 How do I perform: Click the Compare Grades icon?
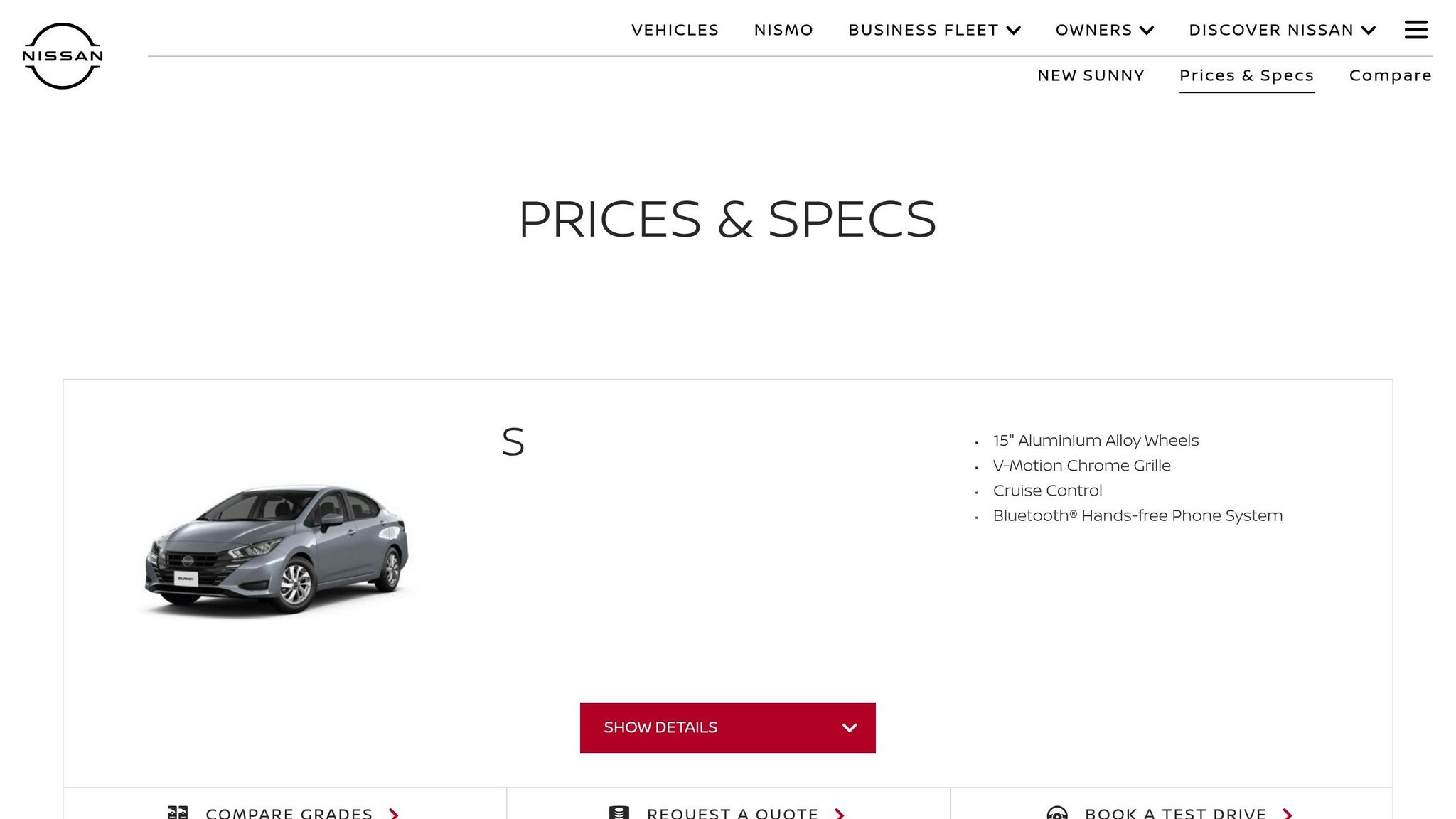tap(178, 813)
